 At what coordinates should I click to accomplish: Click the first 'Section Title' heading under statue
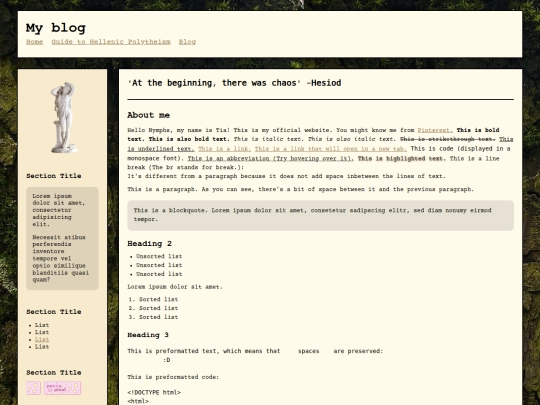54,176
